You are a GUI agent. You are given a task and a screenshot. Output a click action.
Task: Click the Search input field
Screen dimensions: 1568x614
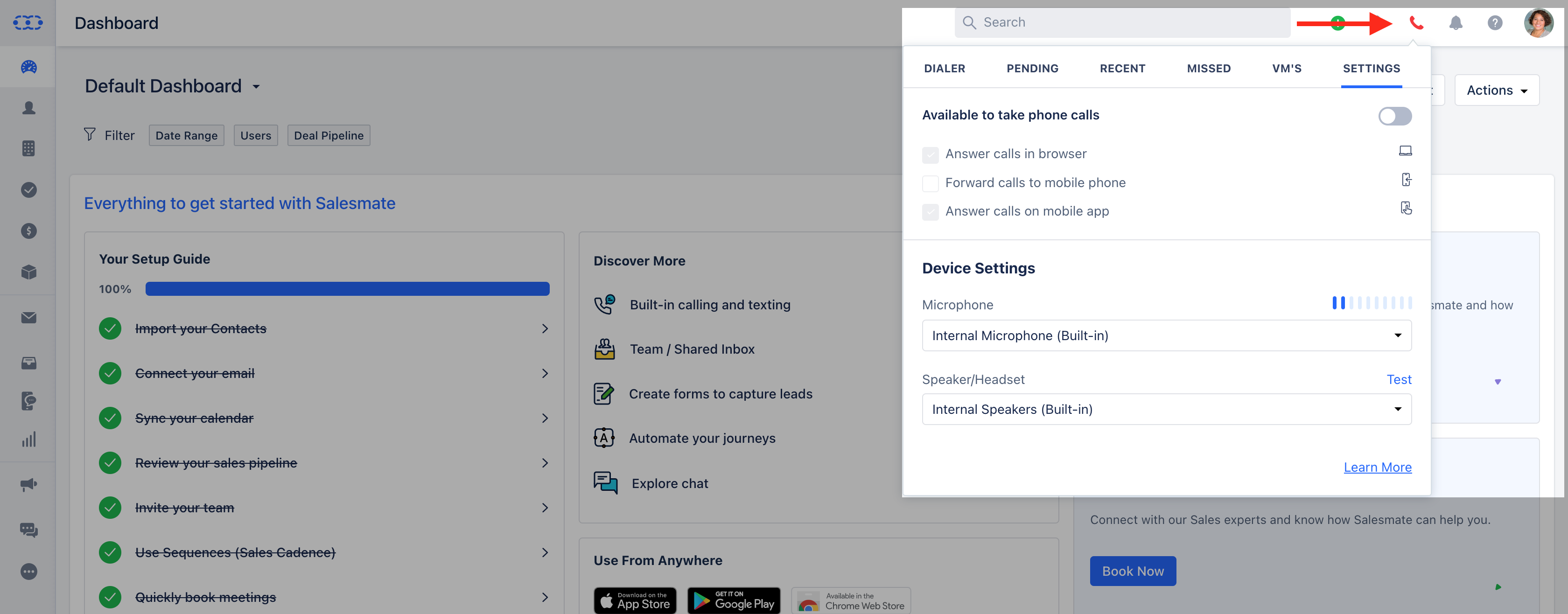(x=1122, y=22)
